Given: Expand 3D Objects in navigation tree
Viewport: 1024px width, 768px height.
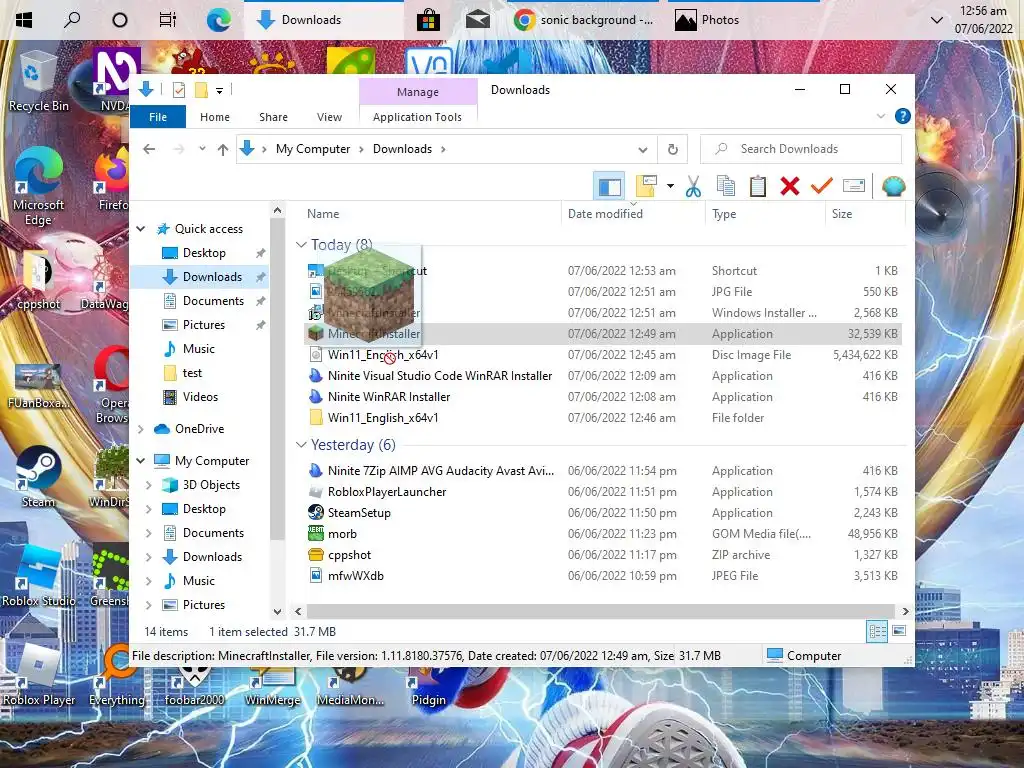Looking at the screenshot, I should (x=148, y=485).
